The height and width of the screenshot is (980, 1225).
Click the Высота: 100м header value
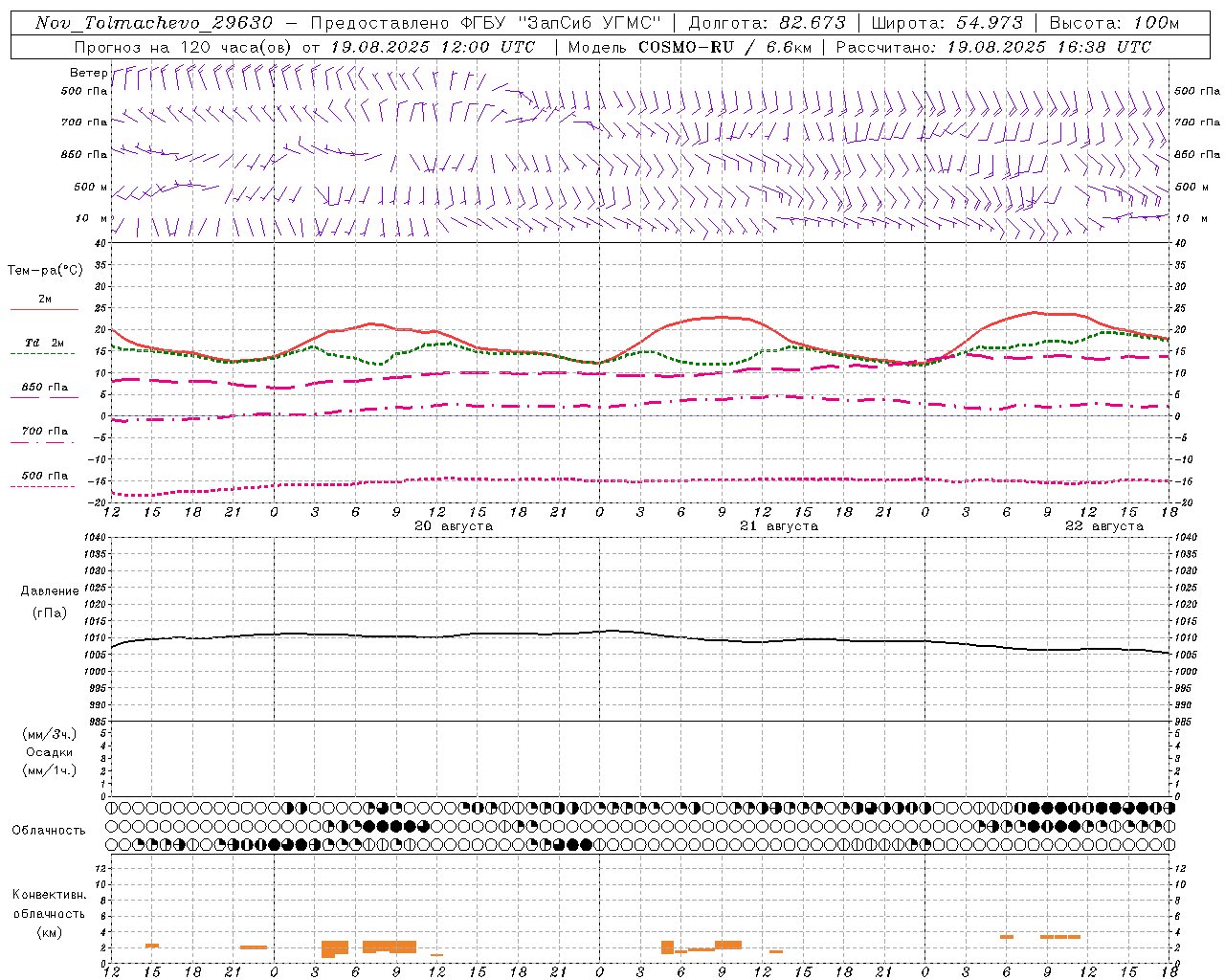point(1114,23)
